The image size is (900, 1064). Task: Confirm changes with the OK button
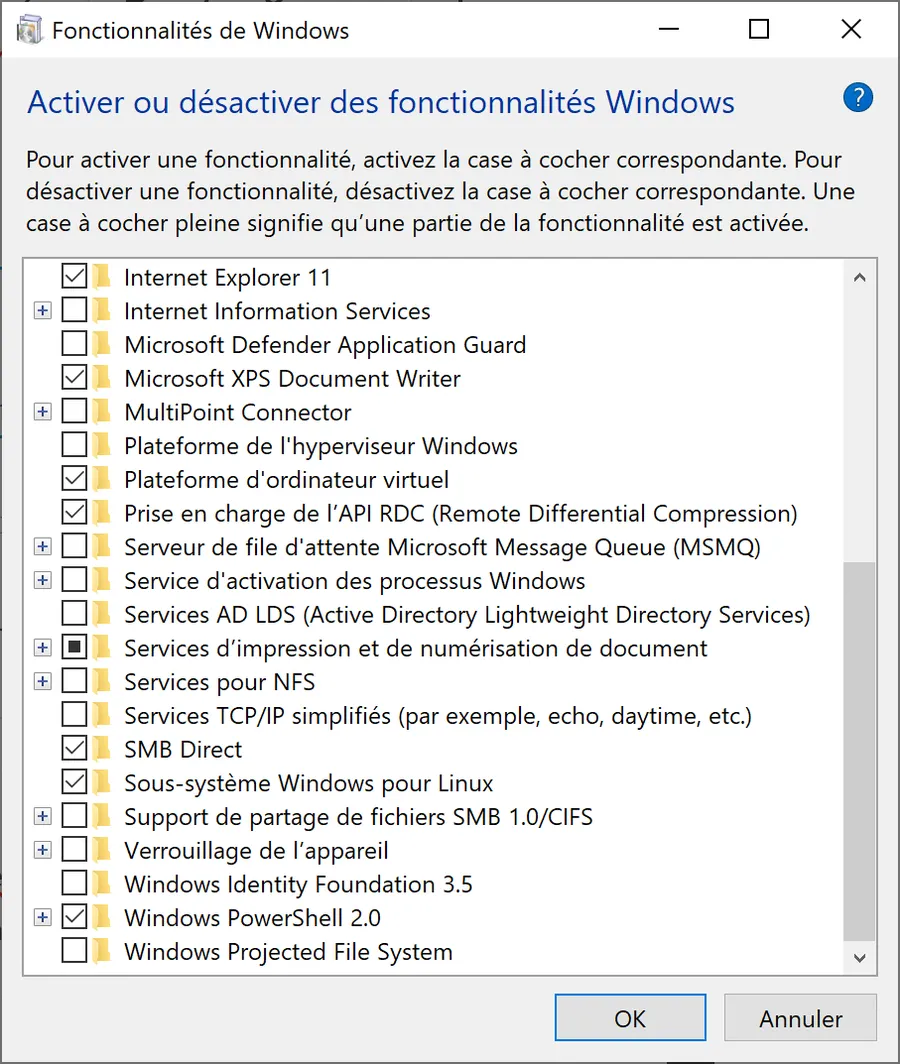pos(630,1018)
